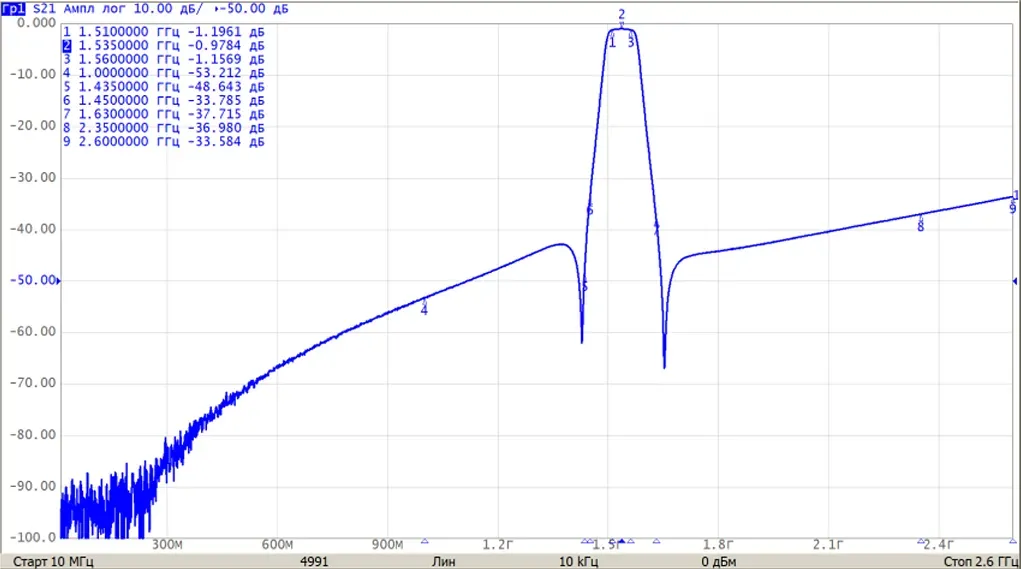Click the 0 дБм power level field

pyautogui.click(x=719, y=561)
